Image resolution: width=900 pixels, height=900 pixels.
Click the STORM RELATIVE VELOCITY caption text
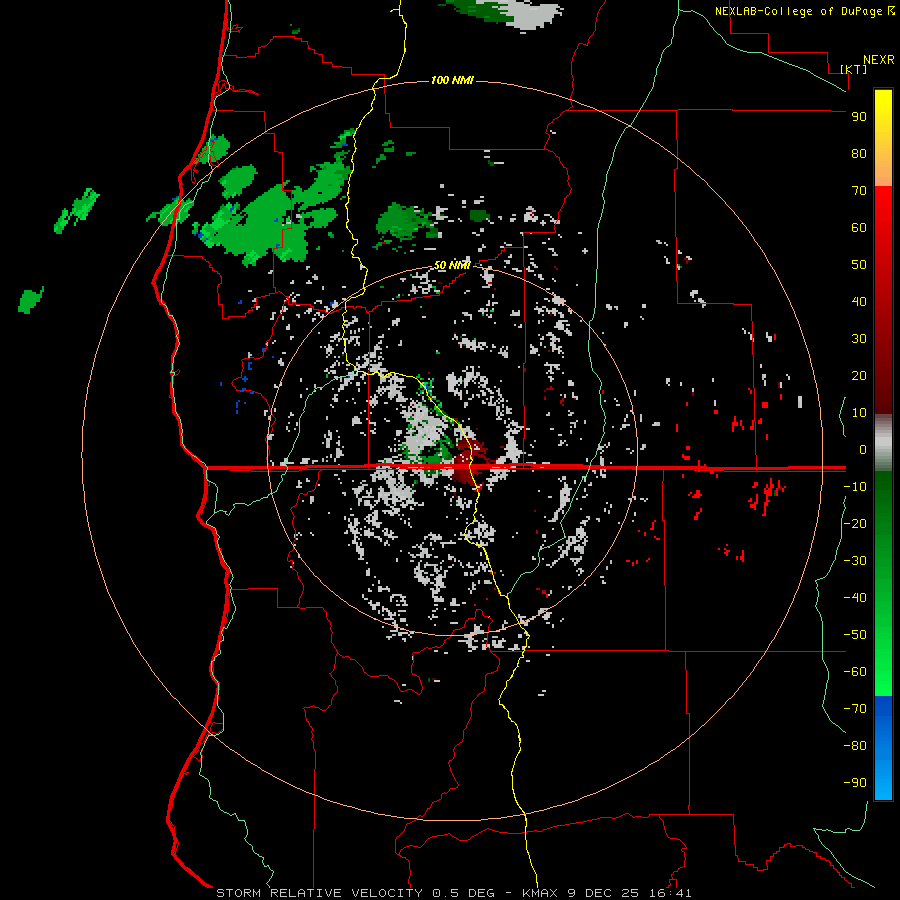[x=319, y=893]
